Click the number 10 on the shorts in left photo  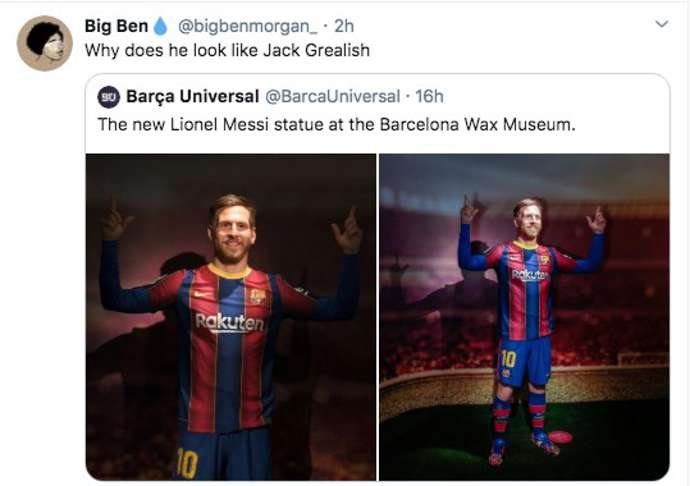187,463
